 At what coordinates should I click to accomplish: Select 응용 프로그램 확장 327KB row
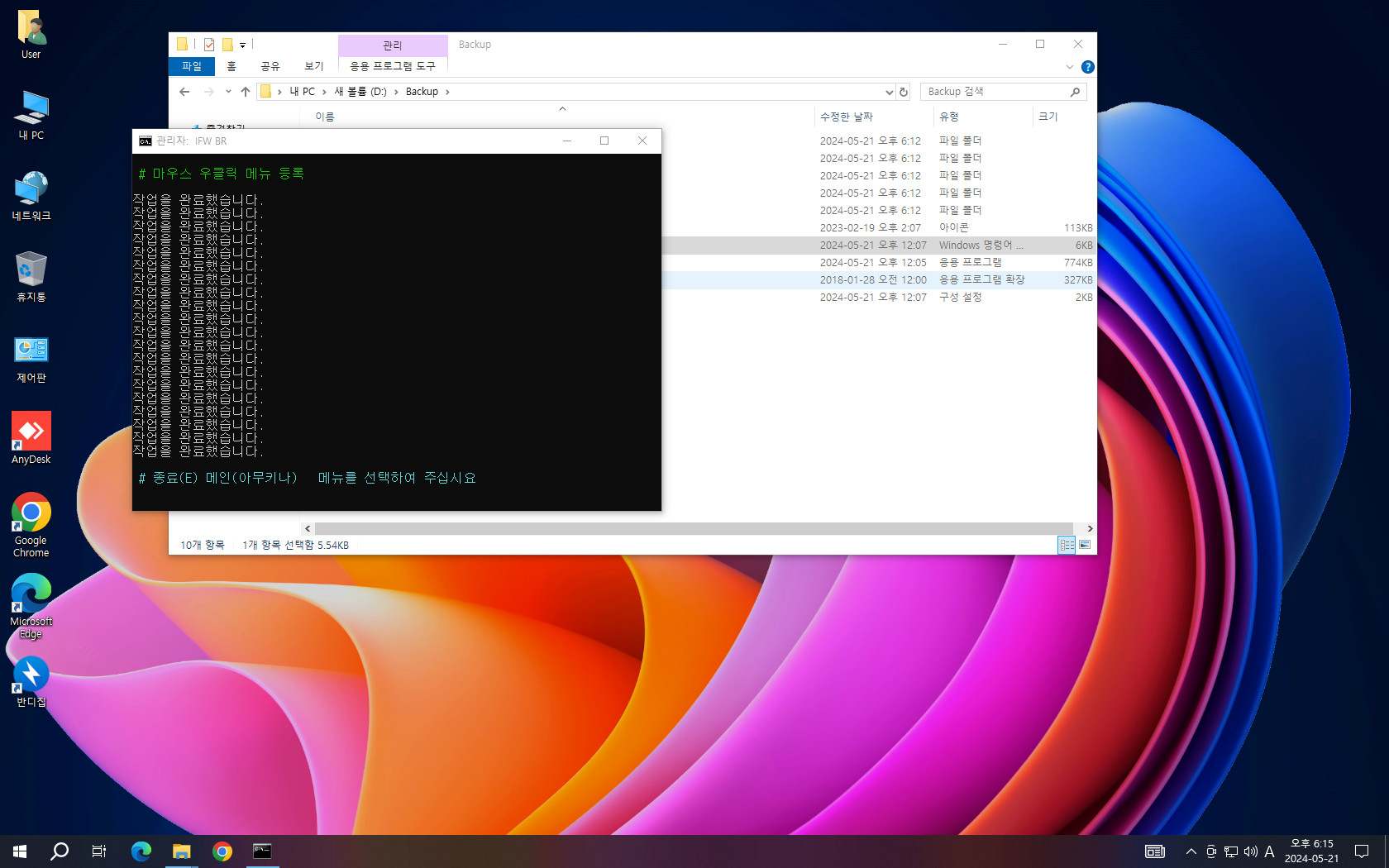click(x=879, y=280)
